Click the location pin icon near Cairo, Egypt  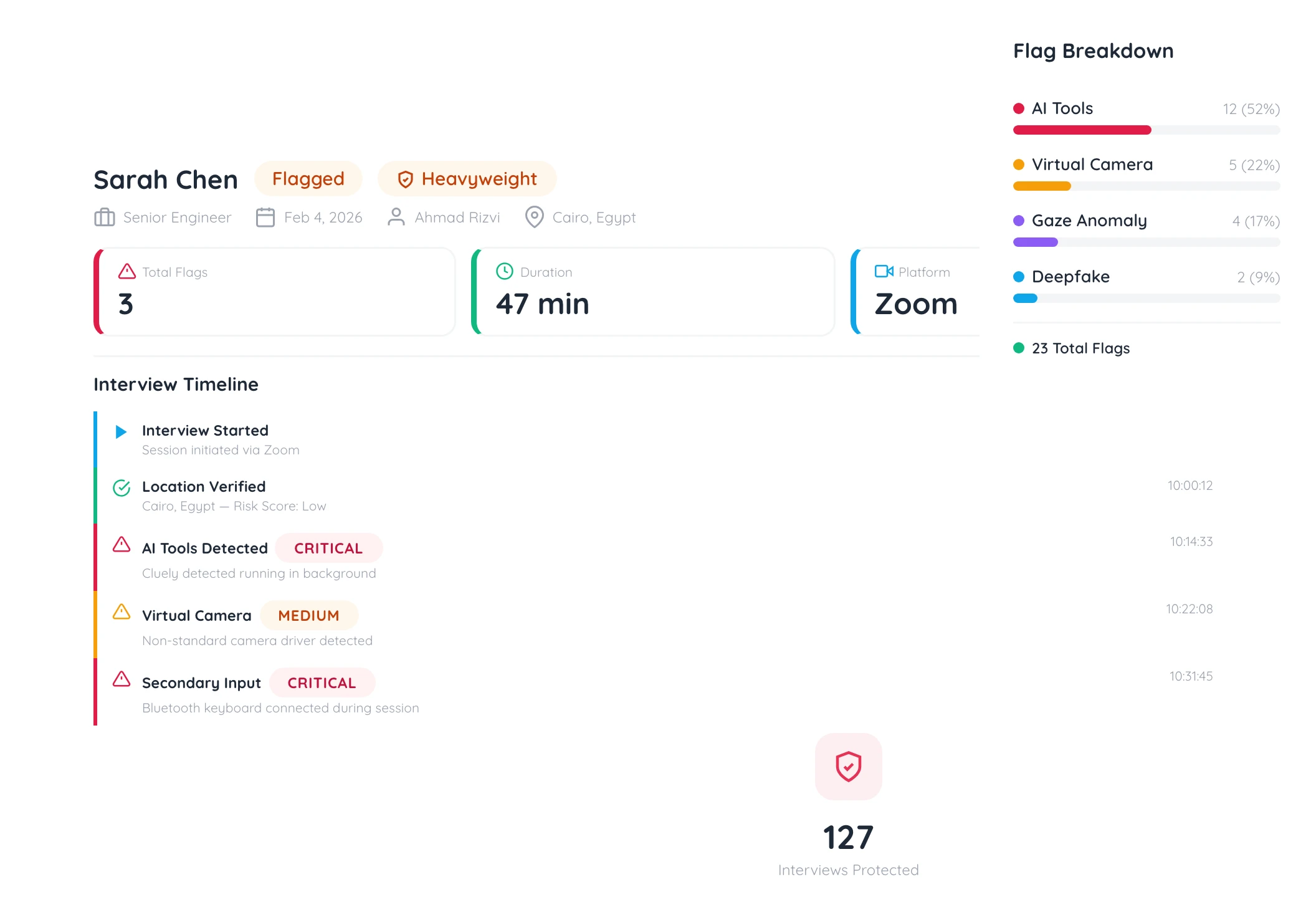(x=534, y=218)
